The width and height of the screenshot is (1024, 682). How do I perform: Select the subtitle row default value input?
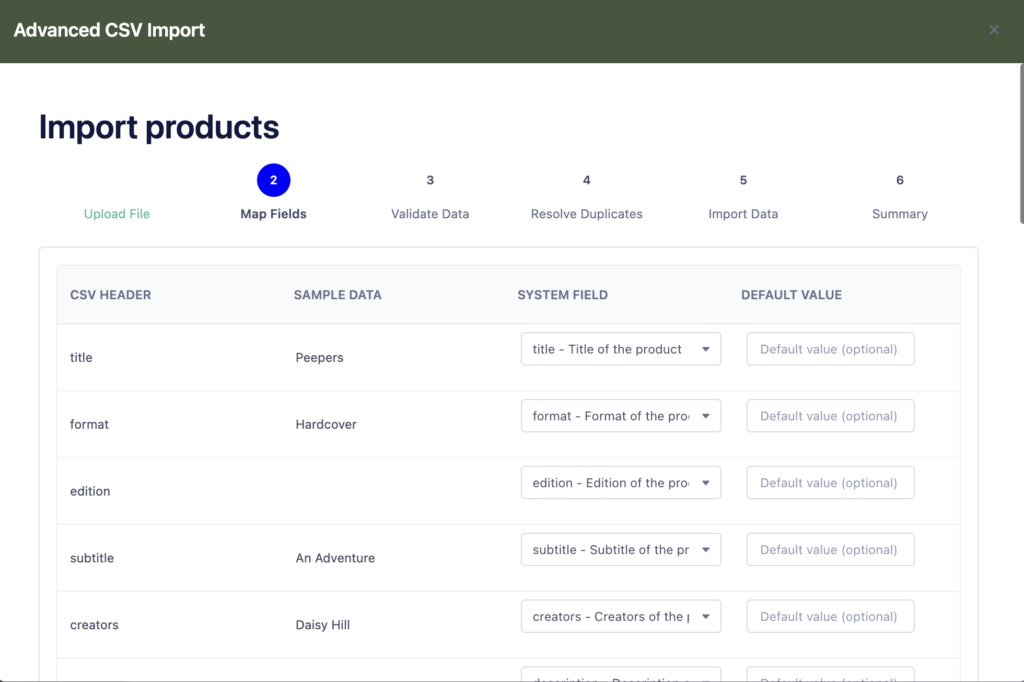click(830, 550)
